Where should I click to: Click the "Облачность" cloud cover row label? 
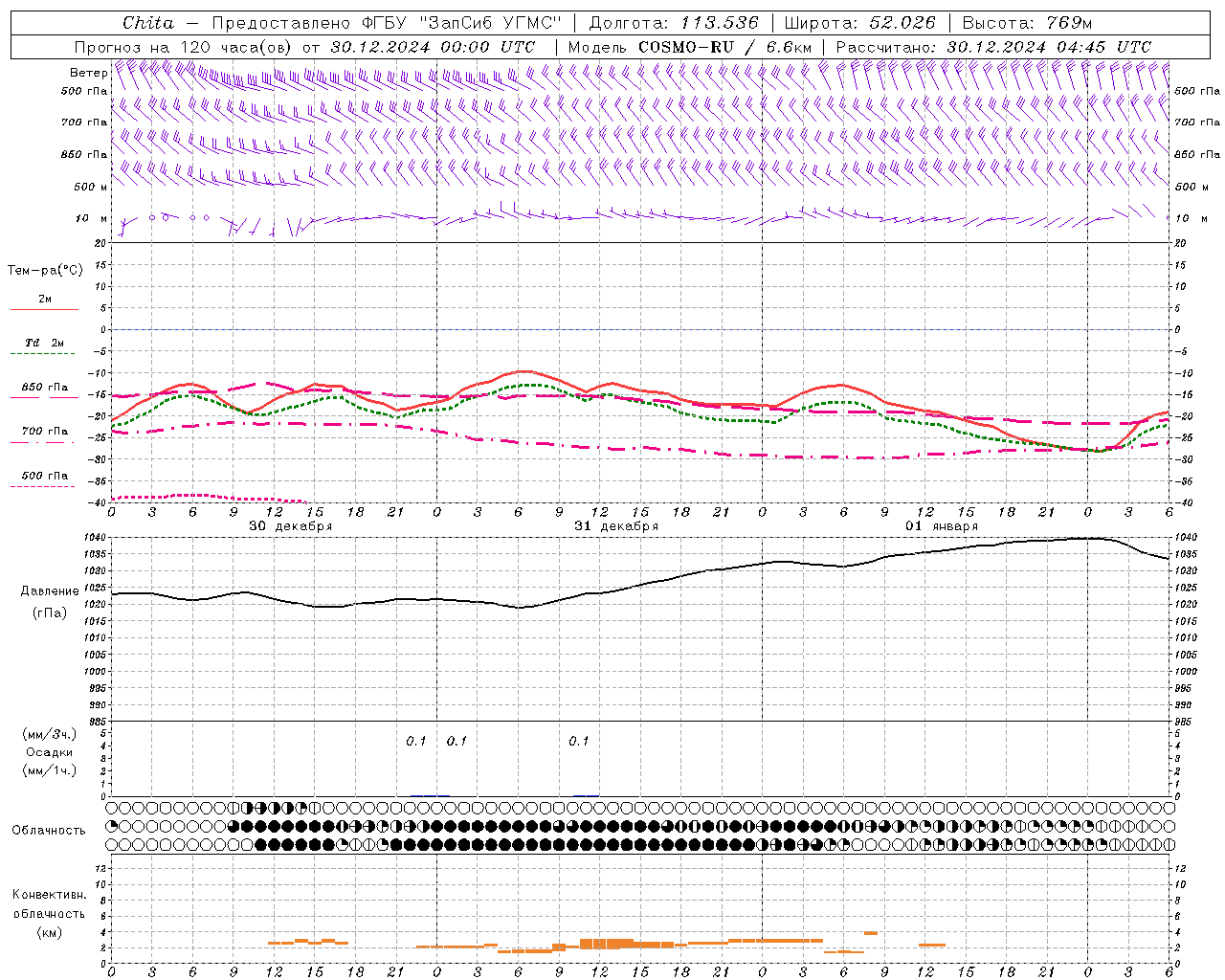[x=49, y=830]
